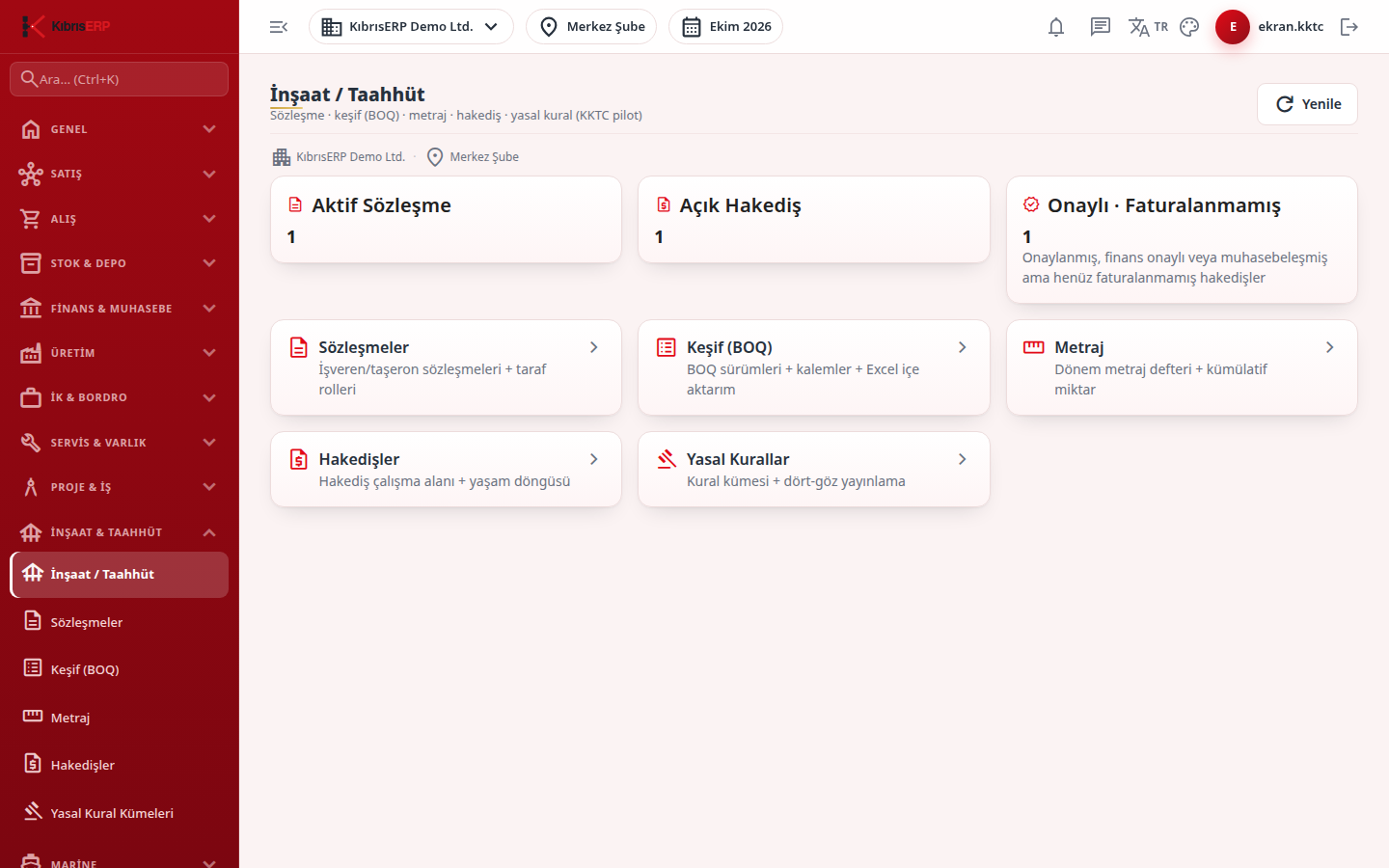The height and width of the screenshot is (868, 1389).
Task: Collapse the sidebar with the menu icon
Action: pos(279,27)
